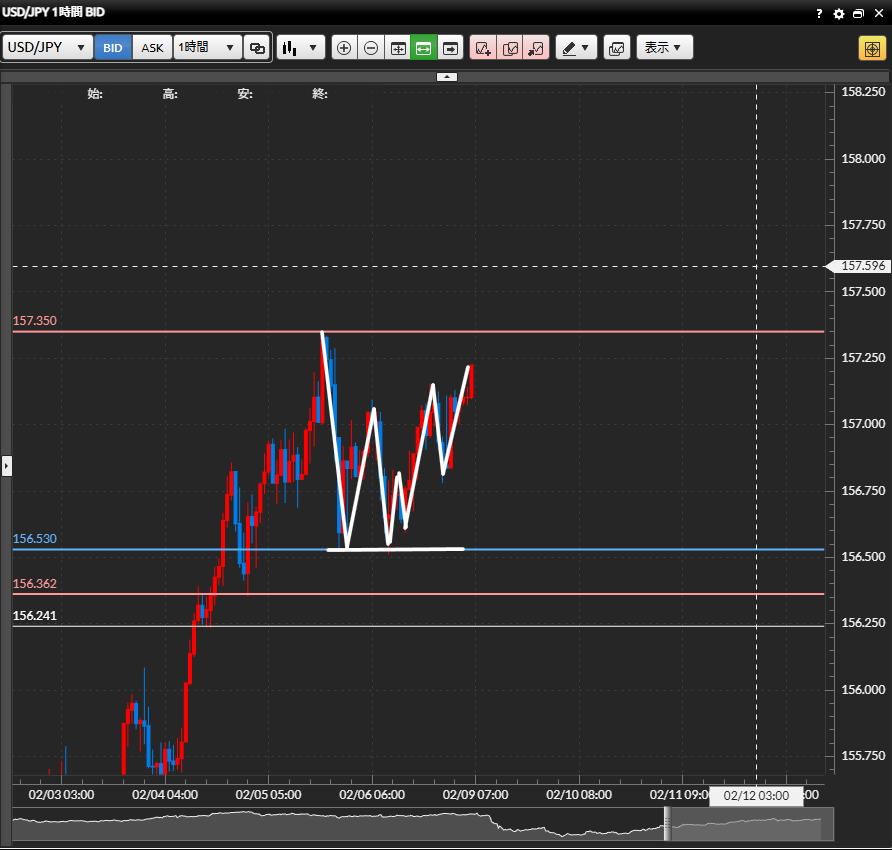This screenshot has width=892, height=850.
Task: Click the linked currency pair sync icon
Action: pos(257,48)
